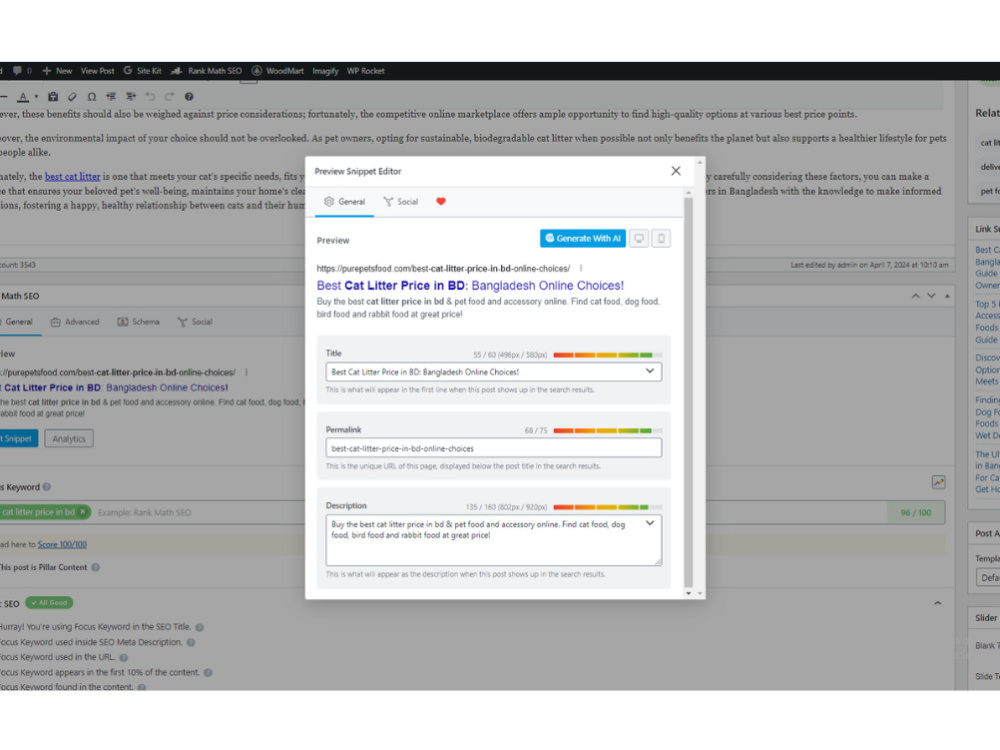
Task: Click the Permalink length progress bar
Action: pos(607,431)
